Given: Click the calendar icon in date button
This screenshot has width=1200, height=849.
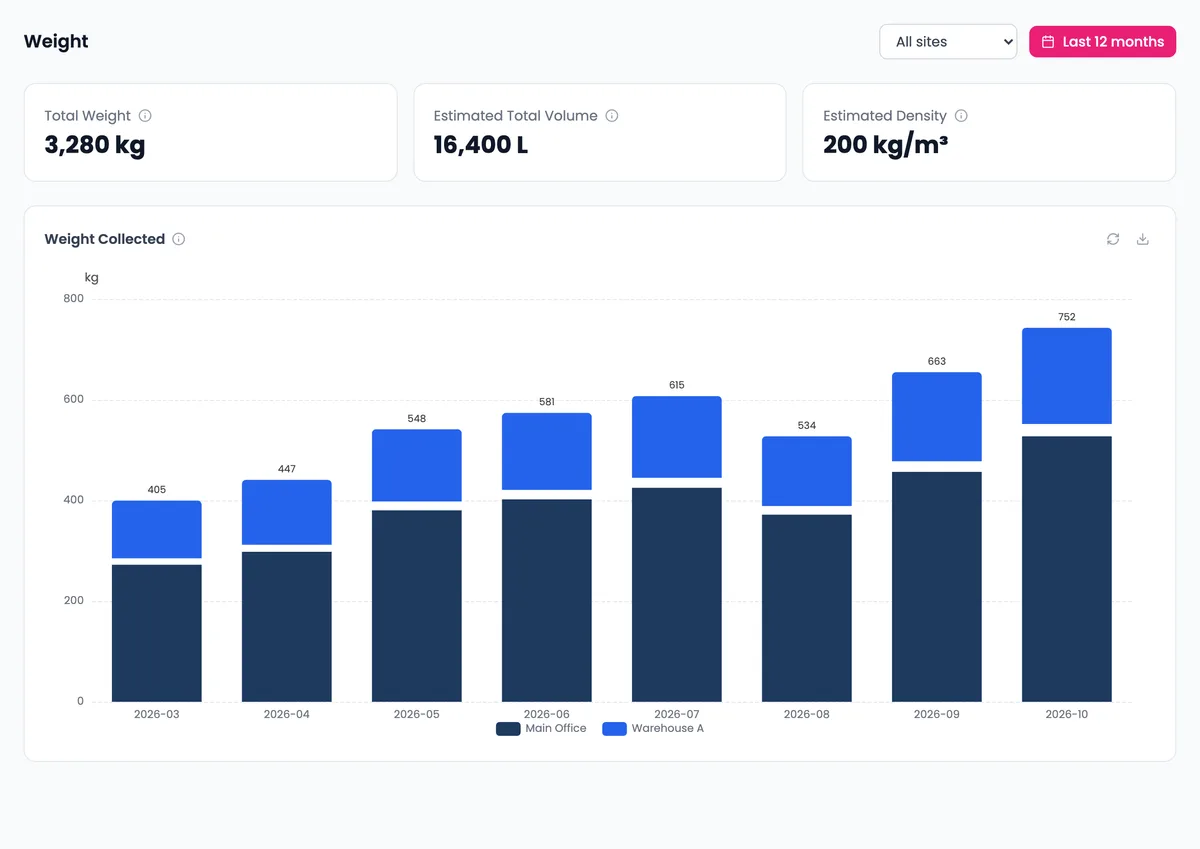Looking at the screenshot, I should 1048,42.
